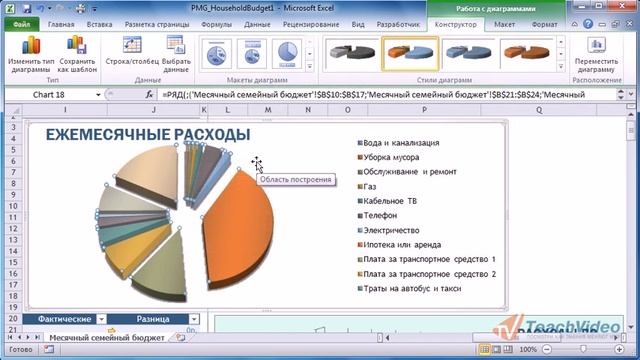Click Move Chart (Переместить диаграмму)
Image resolution: width=640 pixels, height=360 pixels.
point(596,55)
